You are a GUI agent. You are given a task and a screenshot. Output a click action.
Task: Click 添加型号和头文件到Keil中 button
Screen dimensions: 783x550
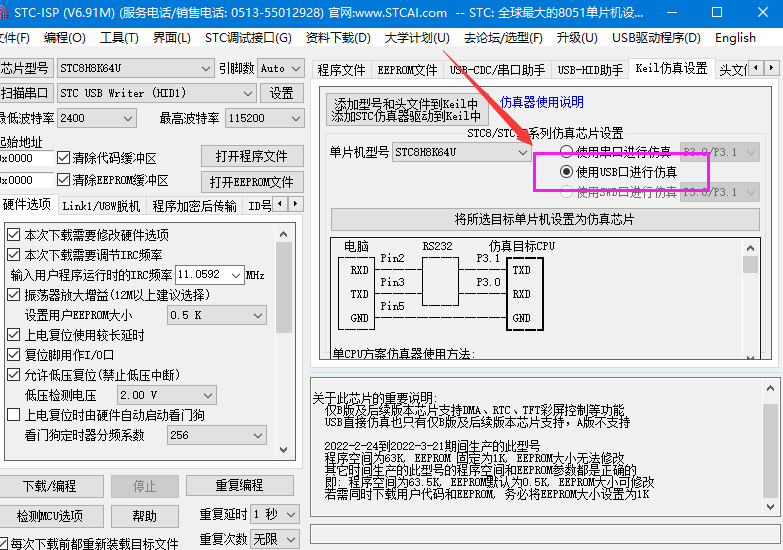[406, 109]
